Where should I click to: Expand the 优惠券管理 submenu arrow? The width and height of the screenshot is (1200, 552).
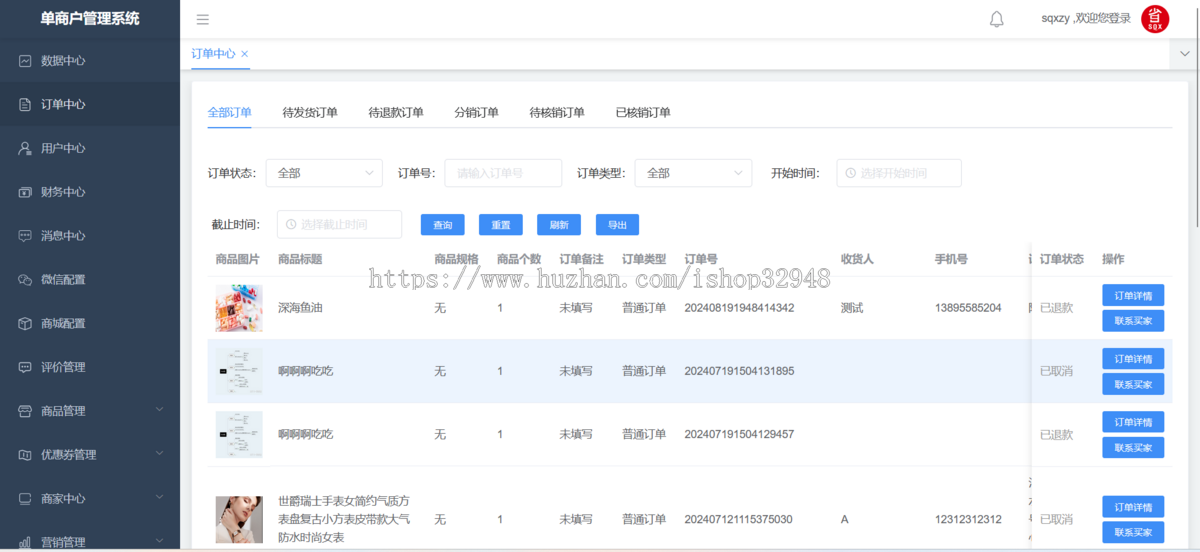[x=160, y=454]
